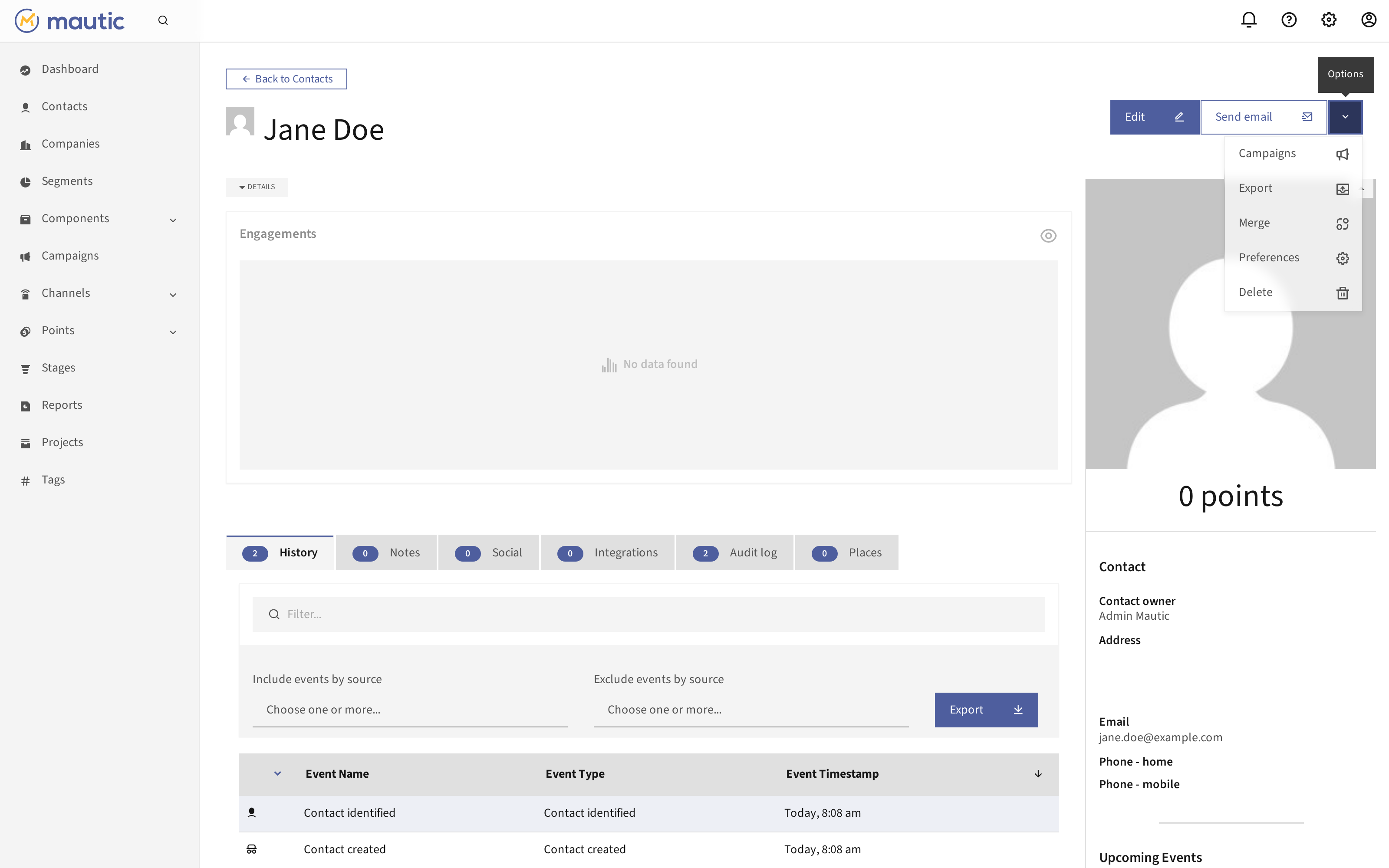Sort by Event Name column

pyautogui.click(x=338, y=774)
